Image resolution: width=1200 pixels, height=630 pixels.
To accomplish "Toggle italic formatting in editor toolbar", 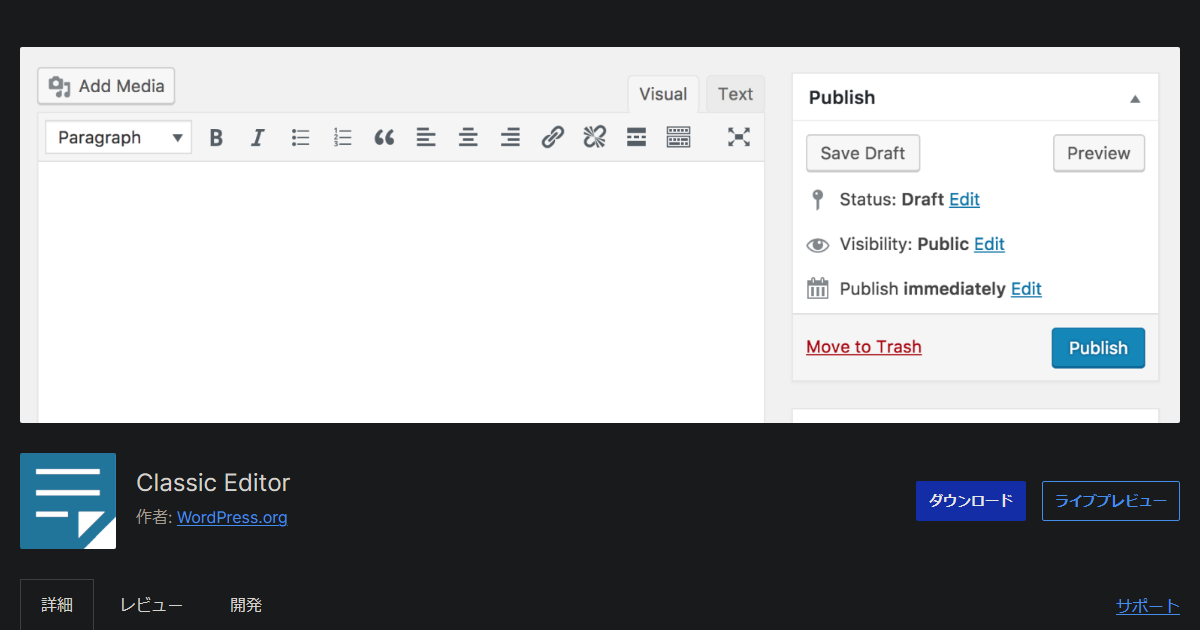I will point(257,138).
